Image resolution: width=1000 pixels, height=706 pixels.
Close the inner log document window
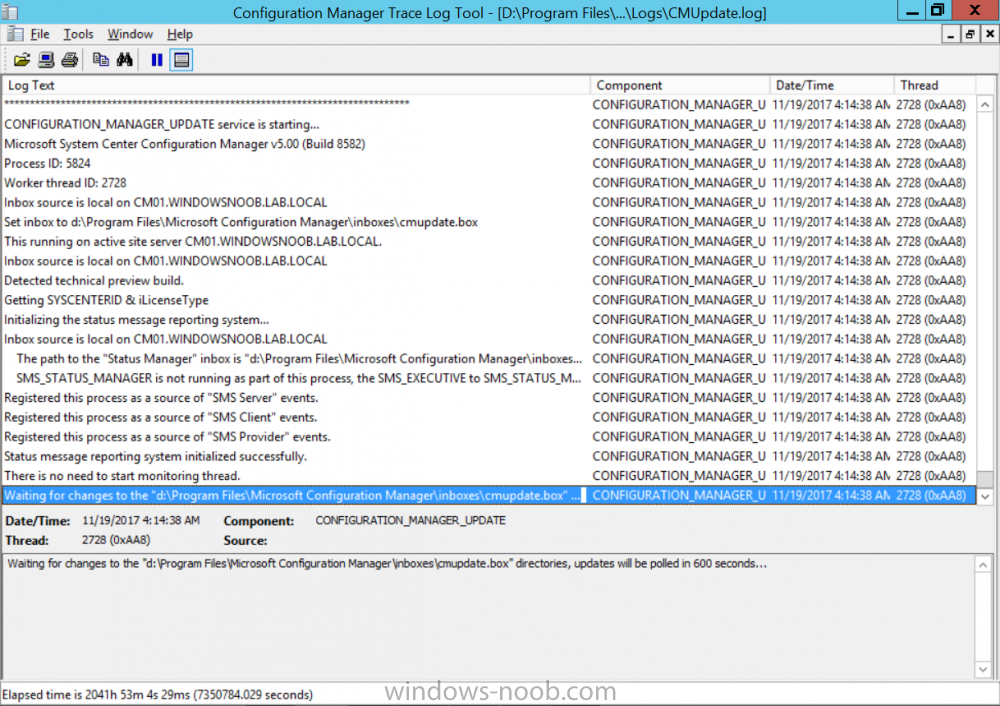pos(990,34)
